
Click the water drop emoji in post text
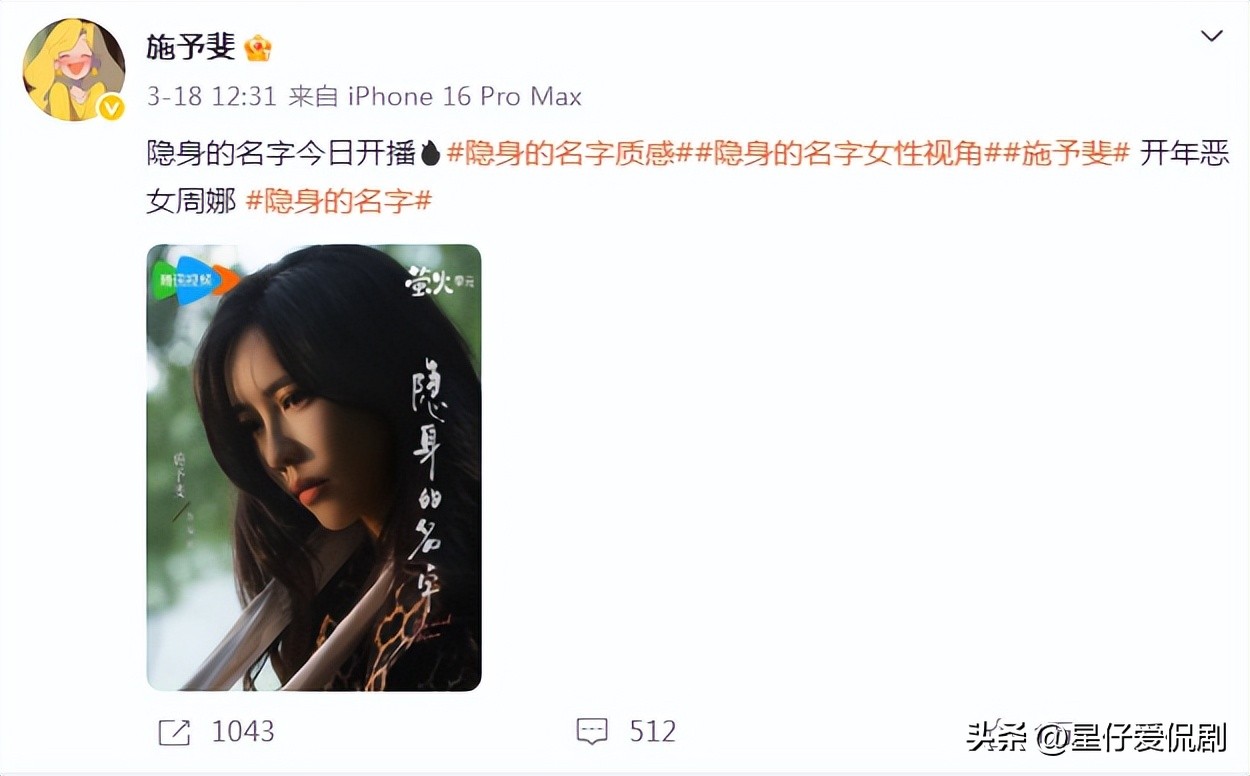pos(430,153)
